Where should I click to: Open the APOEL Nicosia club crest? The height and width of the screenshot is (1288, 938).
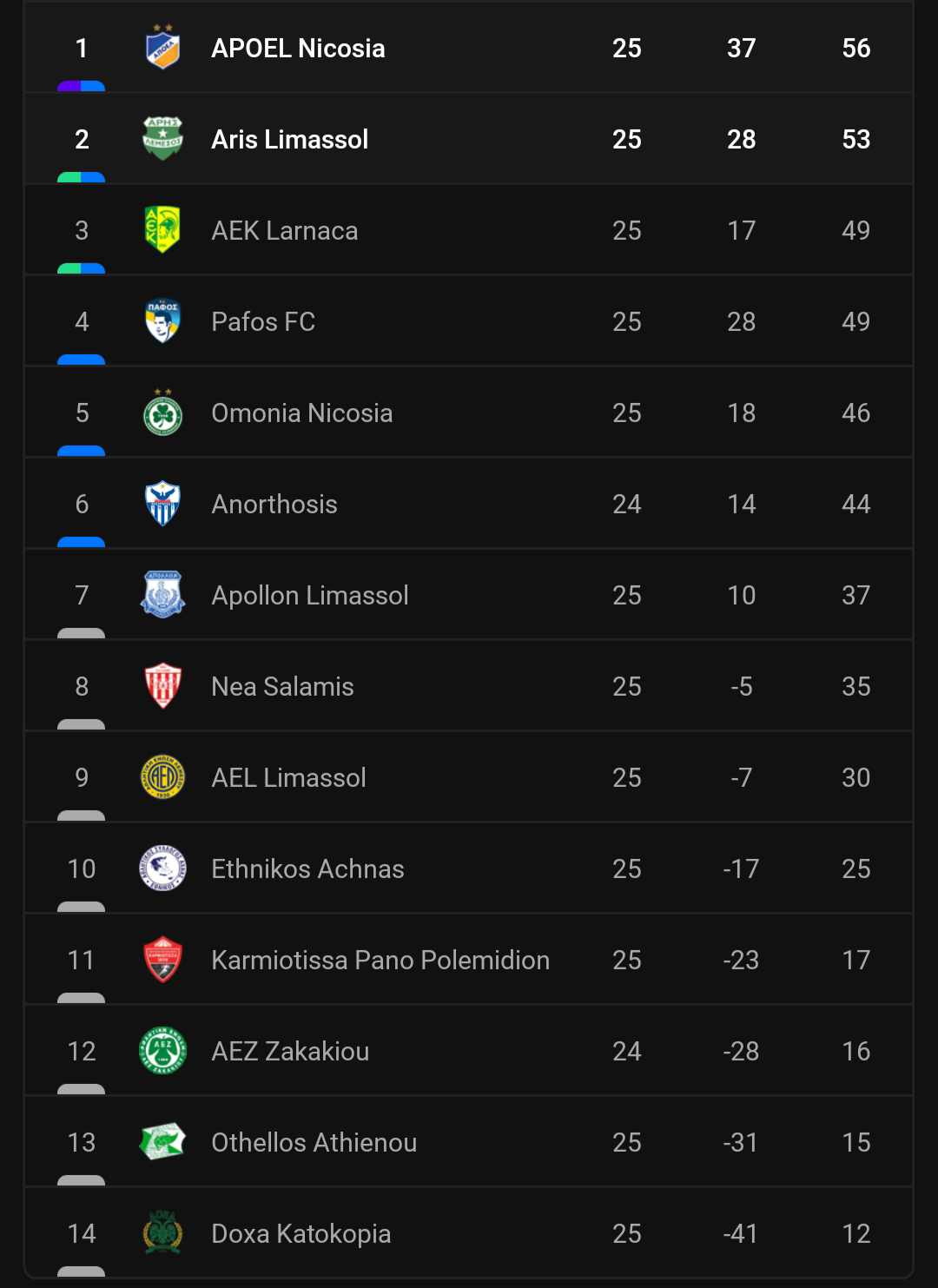[162, 47]
